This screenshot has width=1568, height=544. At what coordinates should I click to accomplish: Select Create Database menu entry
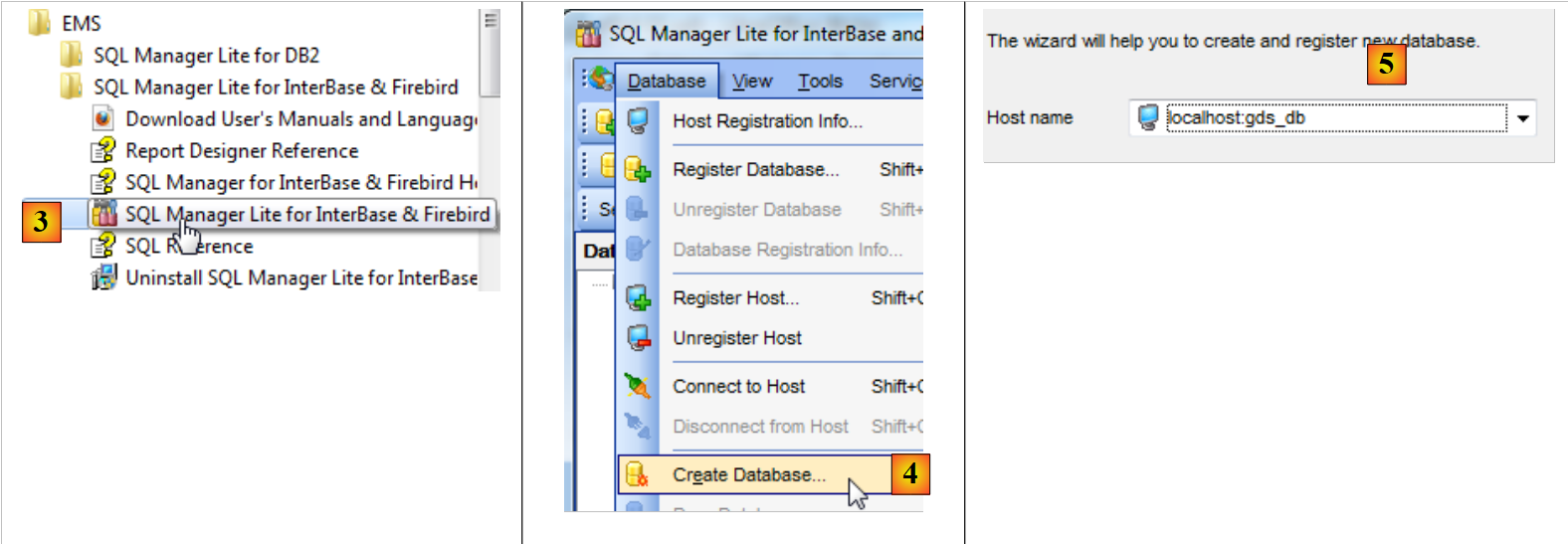(x=748, y=475)
